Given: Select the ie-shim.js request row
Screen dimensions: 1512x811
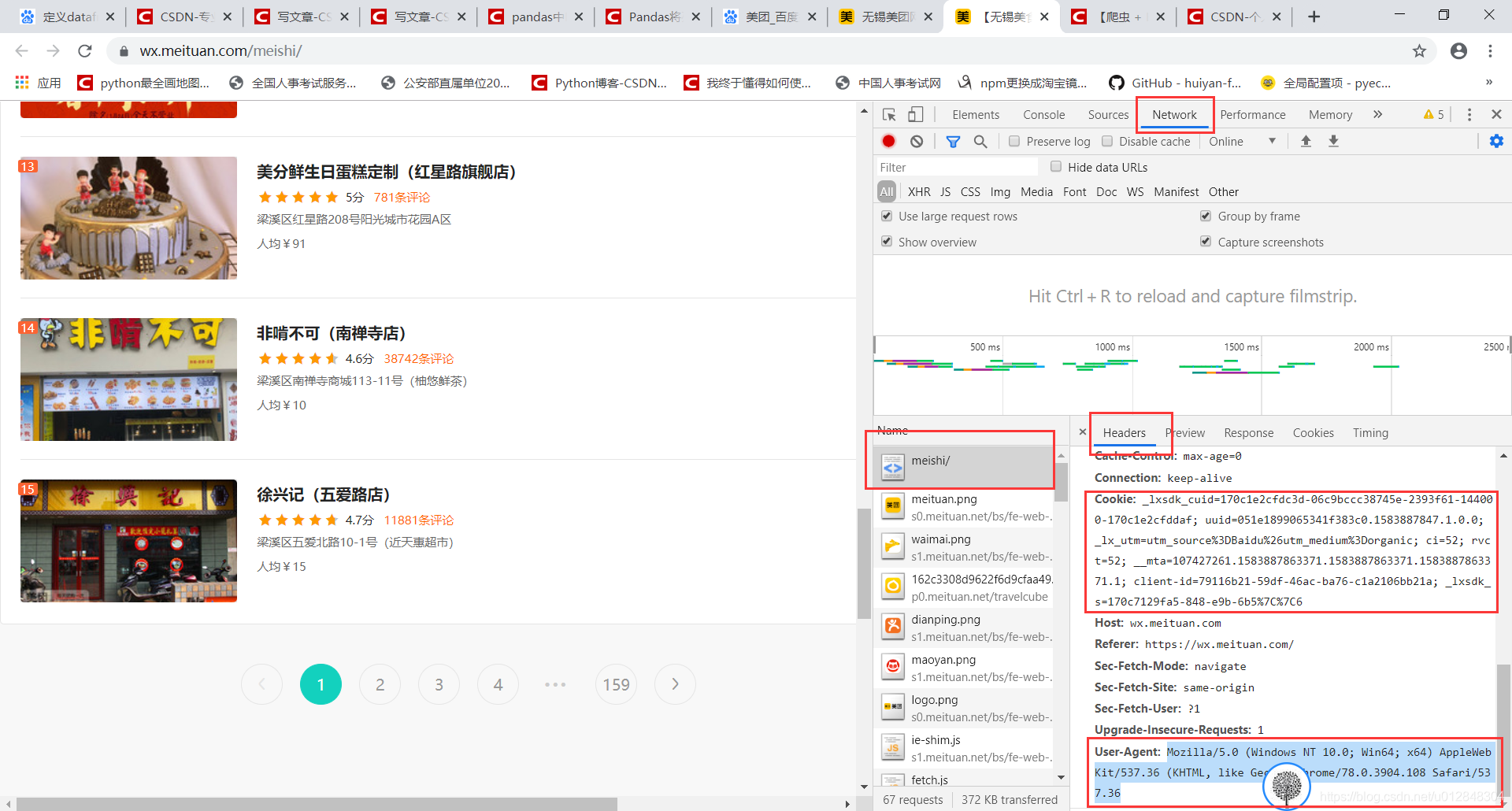Looking at the screenshot, I should 965,749.
